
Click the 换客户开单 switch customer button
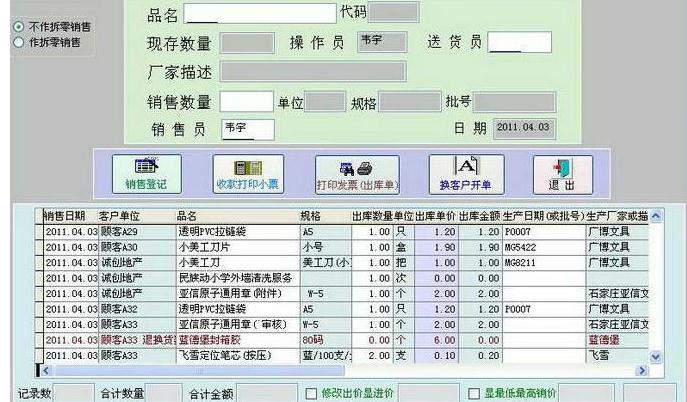tap(466, 174)
